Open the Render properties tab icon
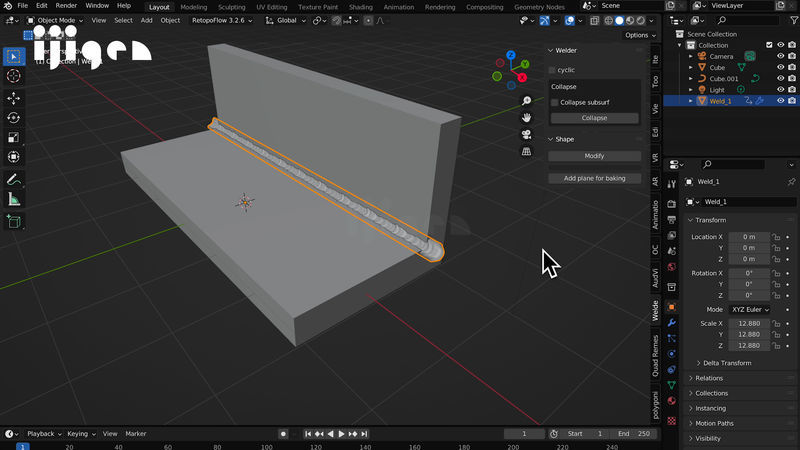The image size is (800, 450). click(671, 204)
